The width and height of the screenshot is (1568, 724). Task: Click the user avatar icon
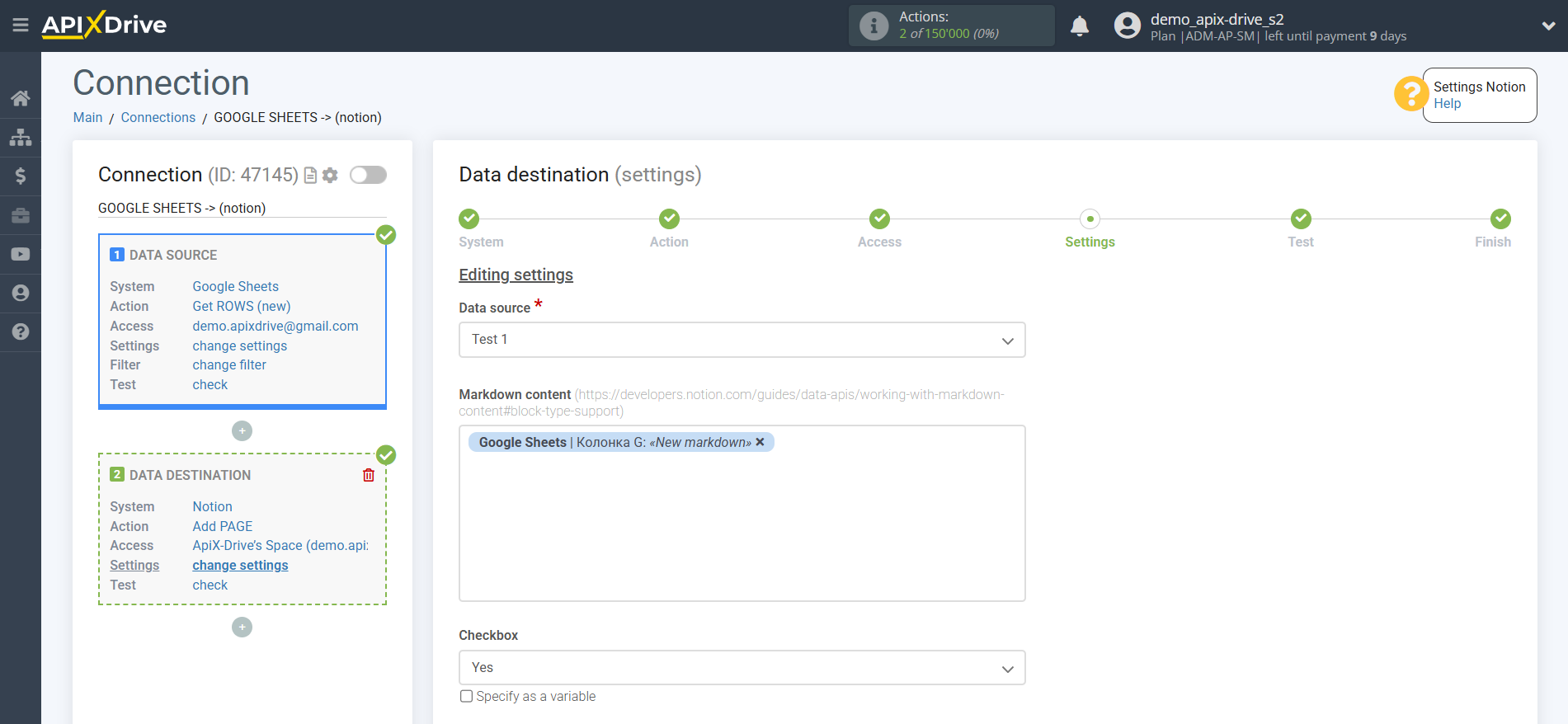(x=1127, y=26)
